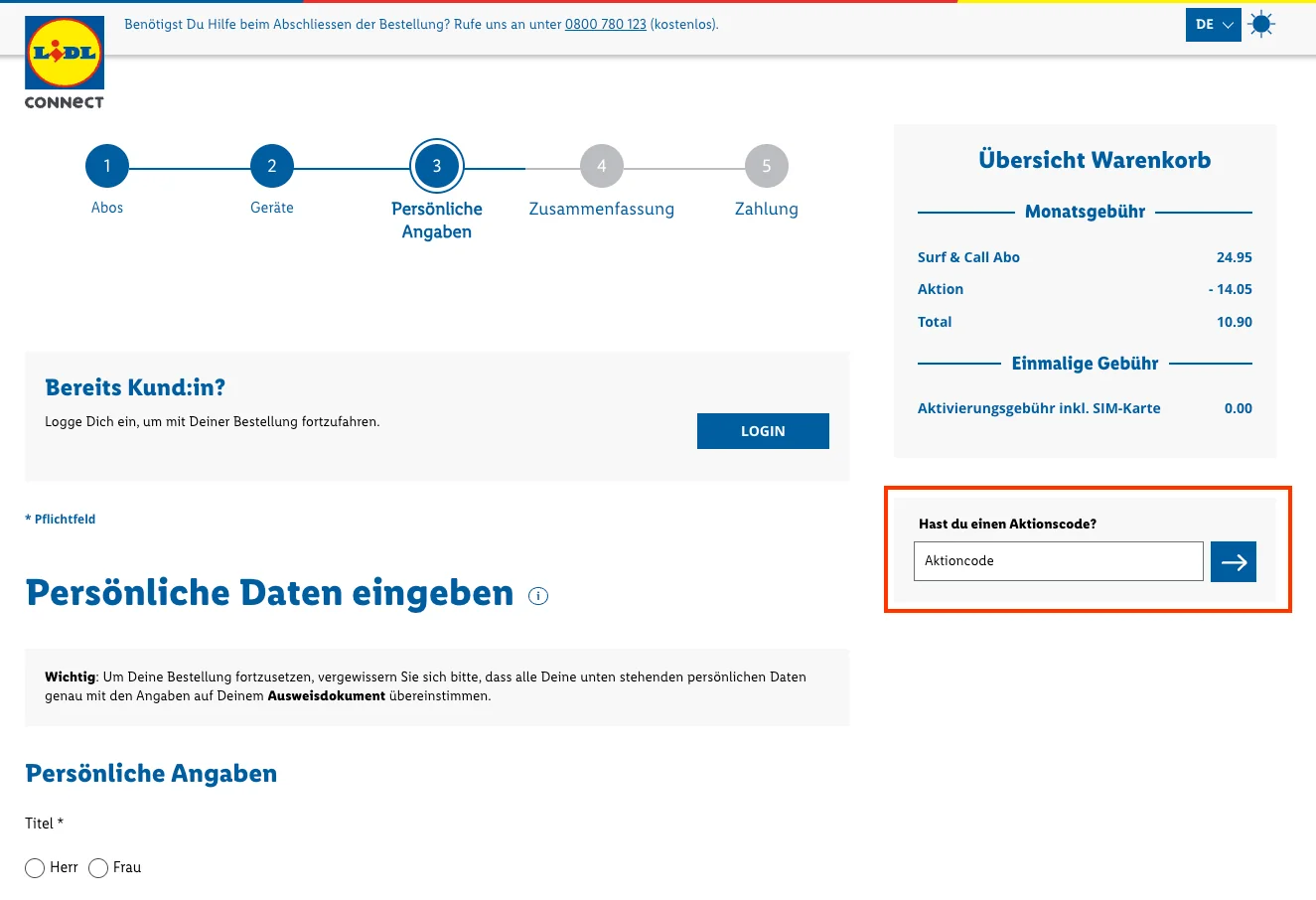Jump to step 4 Zusammenfassung
The width and height of the screenshot is (1316, 900).
point(602,166)
